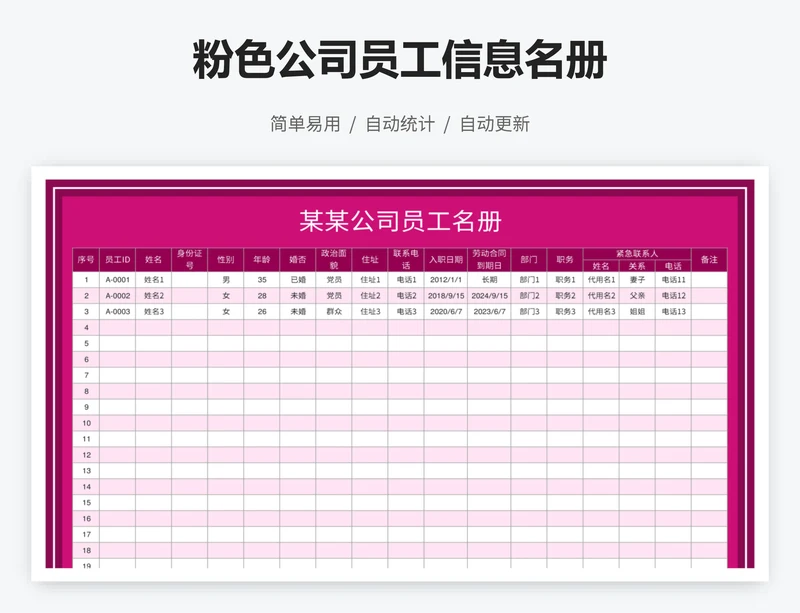Select the 住址1 address cell

(370, 280)
